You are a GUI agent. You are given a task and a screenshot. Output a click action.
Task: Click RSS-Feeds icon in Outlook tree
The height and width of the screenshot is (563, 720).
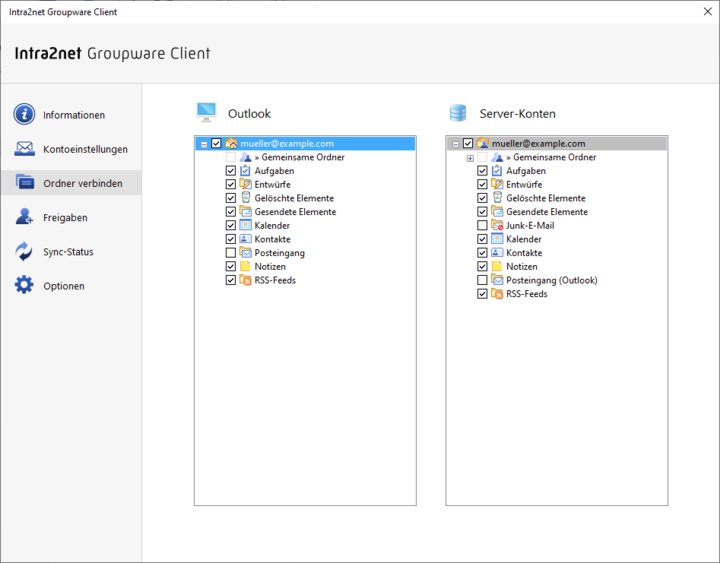[246, 280]
